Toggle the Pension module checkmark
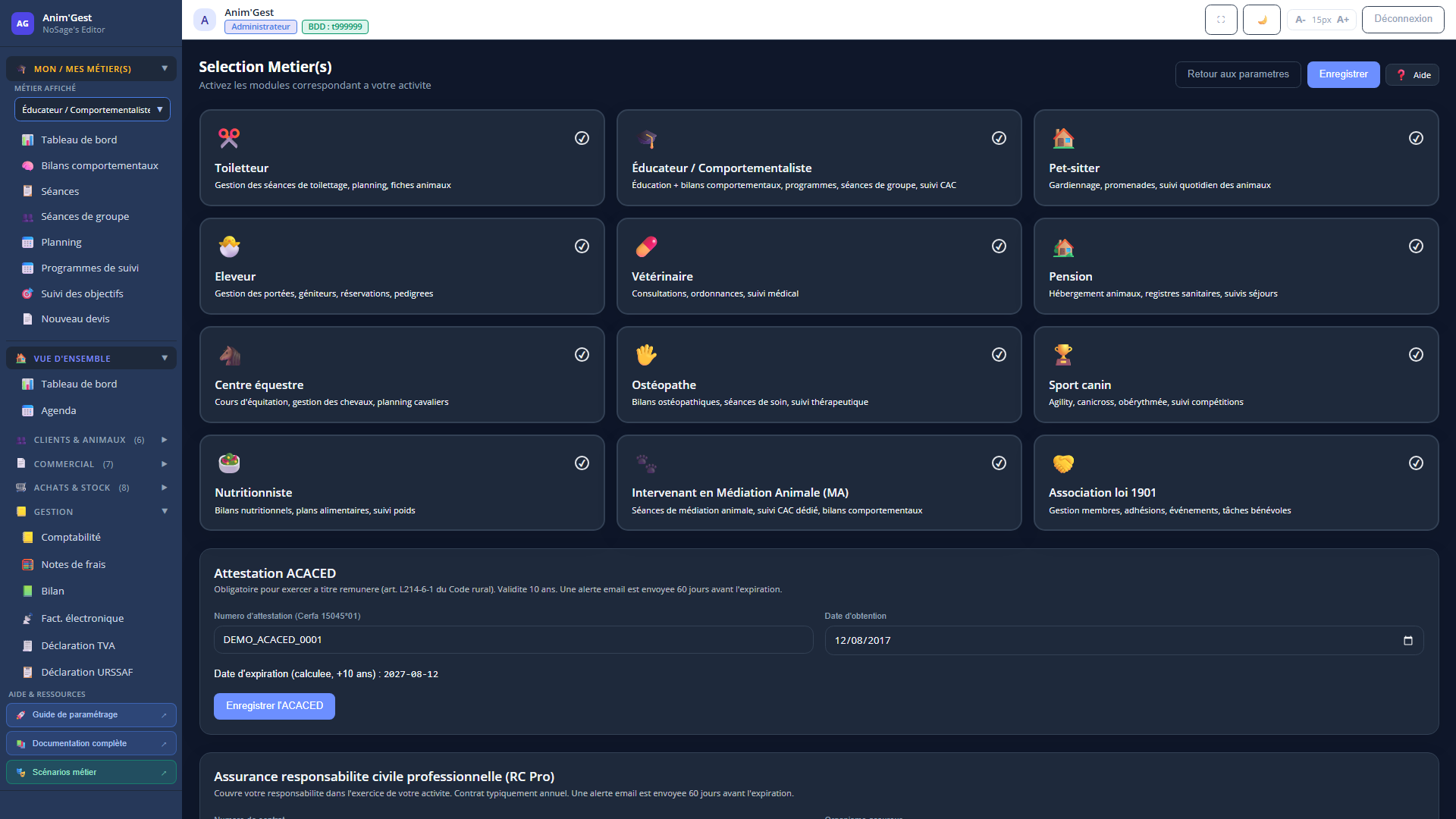Screen dimensions: 1456x819 1416,246
